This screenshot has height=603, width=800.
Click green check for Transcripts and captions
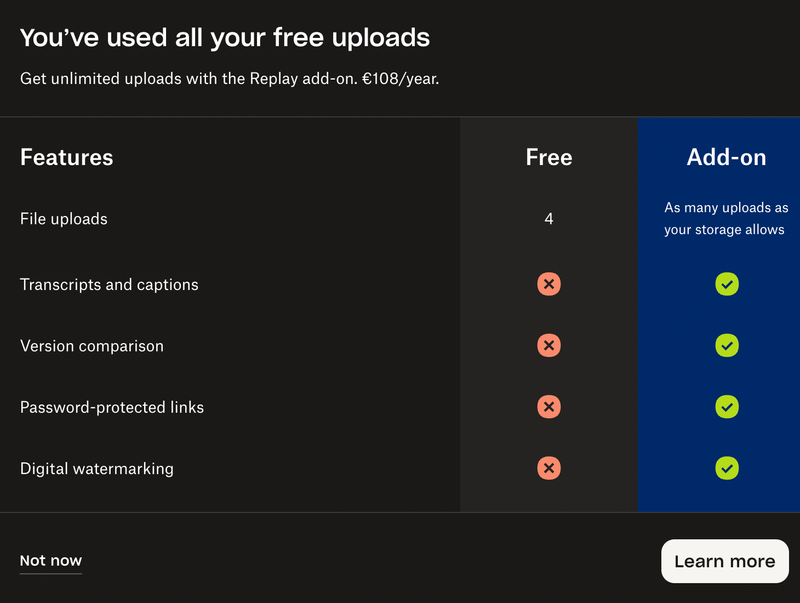[x=727, y=284]
